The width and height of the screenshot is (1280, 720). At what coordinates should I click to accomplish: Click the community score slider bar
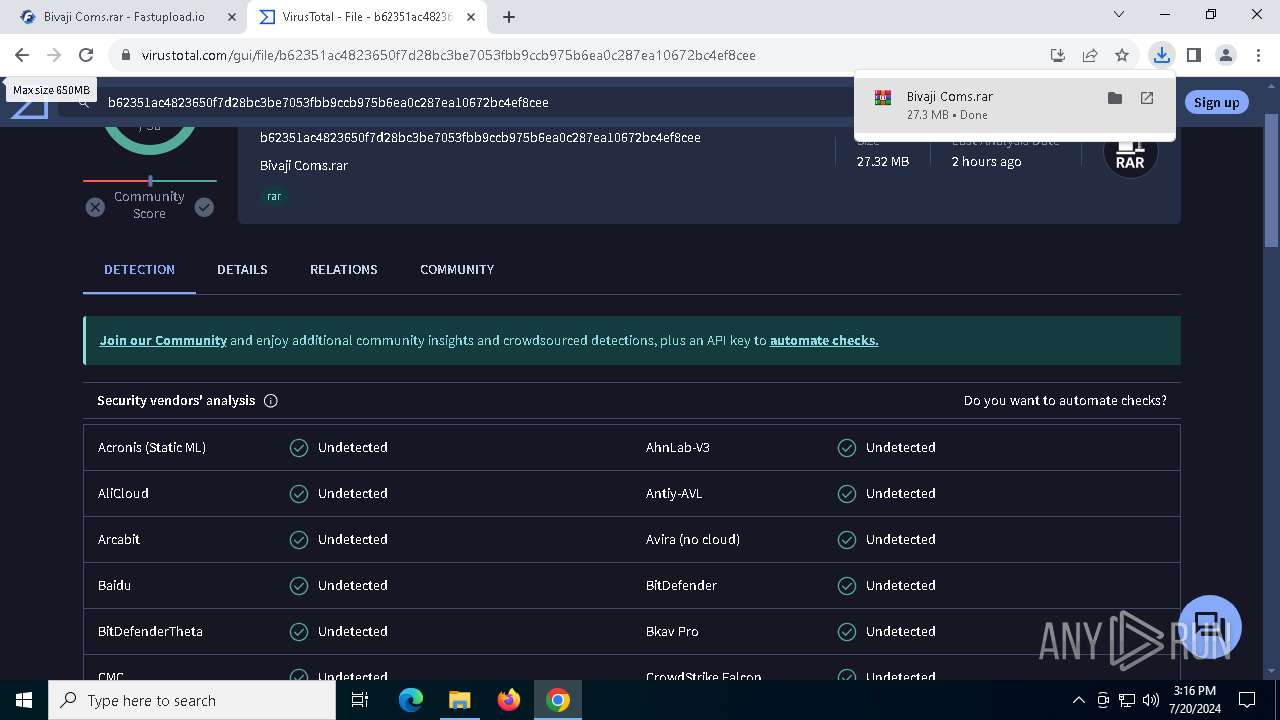[150, 181]
